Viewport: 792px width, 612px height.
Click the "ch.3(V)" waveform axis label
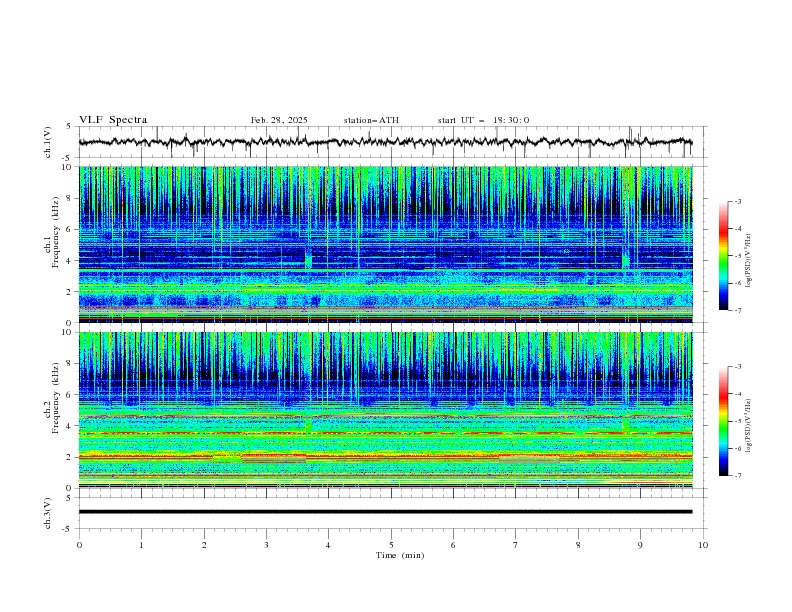[48, 513]
